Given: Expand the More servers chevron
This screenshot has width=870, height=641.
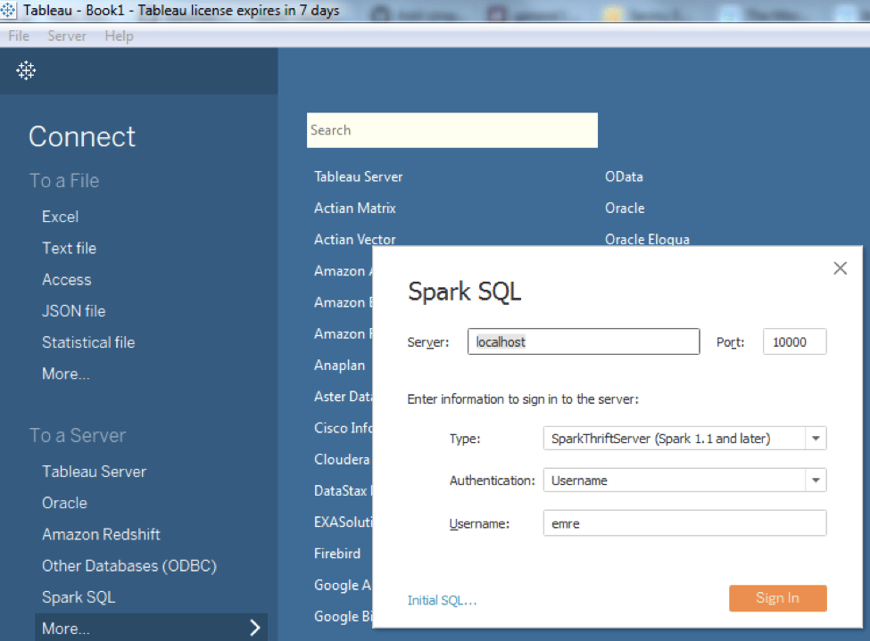Looking at the screenshot, I should [x=255, y=628].
